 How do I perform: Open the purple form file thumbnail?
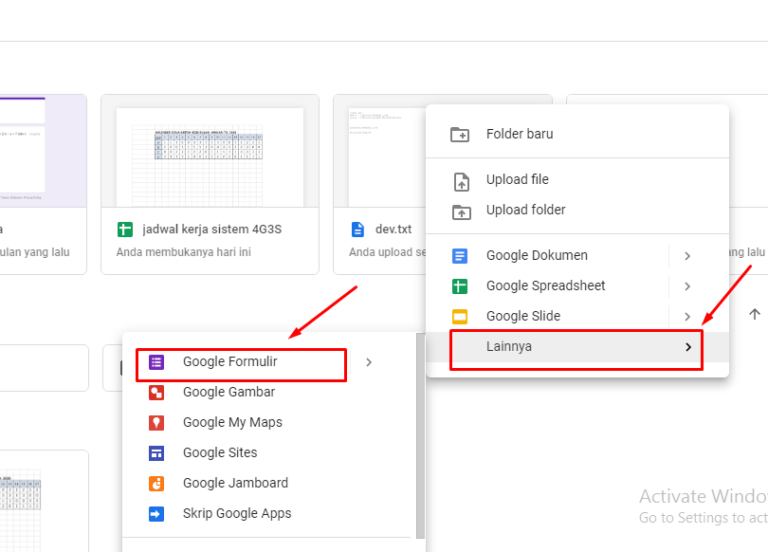click(43, 151)
